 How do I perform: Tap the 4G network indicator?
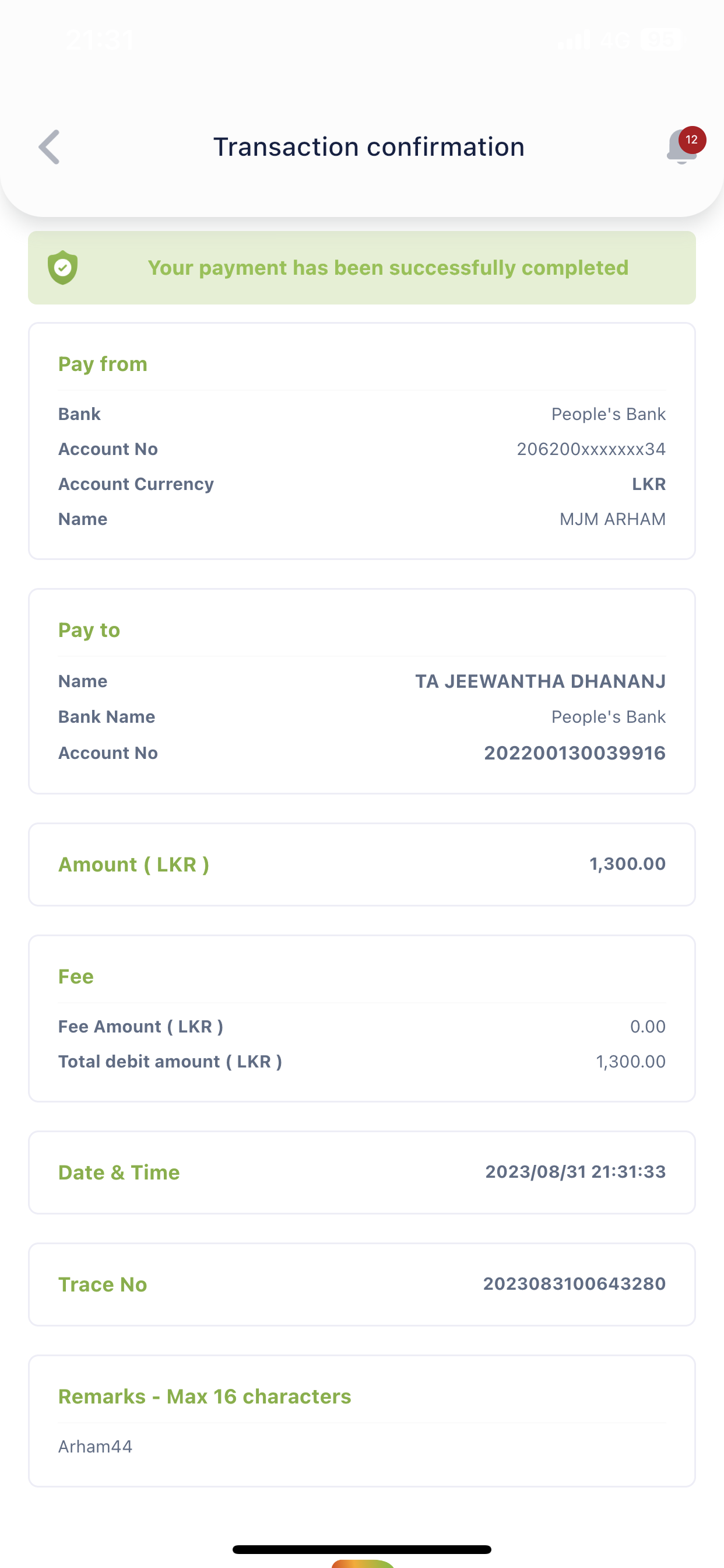click(x=614, y=40)
